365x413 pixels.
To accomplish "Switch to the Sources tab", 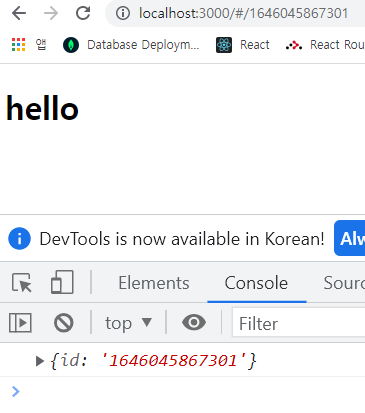I will coord(344,283).
